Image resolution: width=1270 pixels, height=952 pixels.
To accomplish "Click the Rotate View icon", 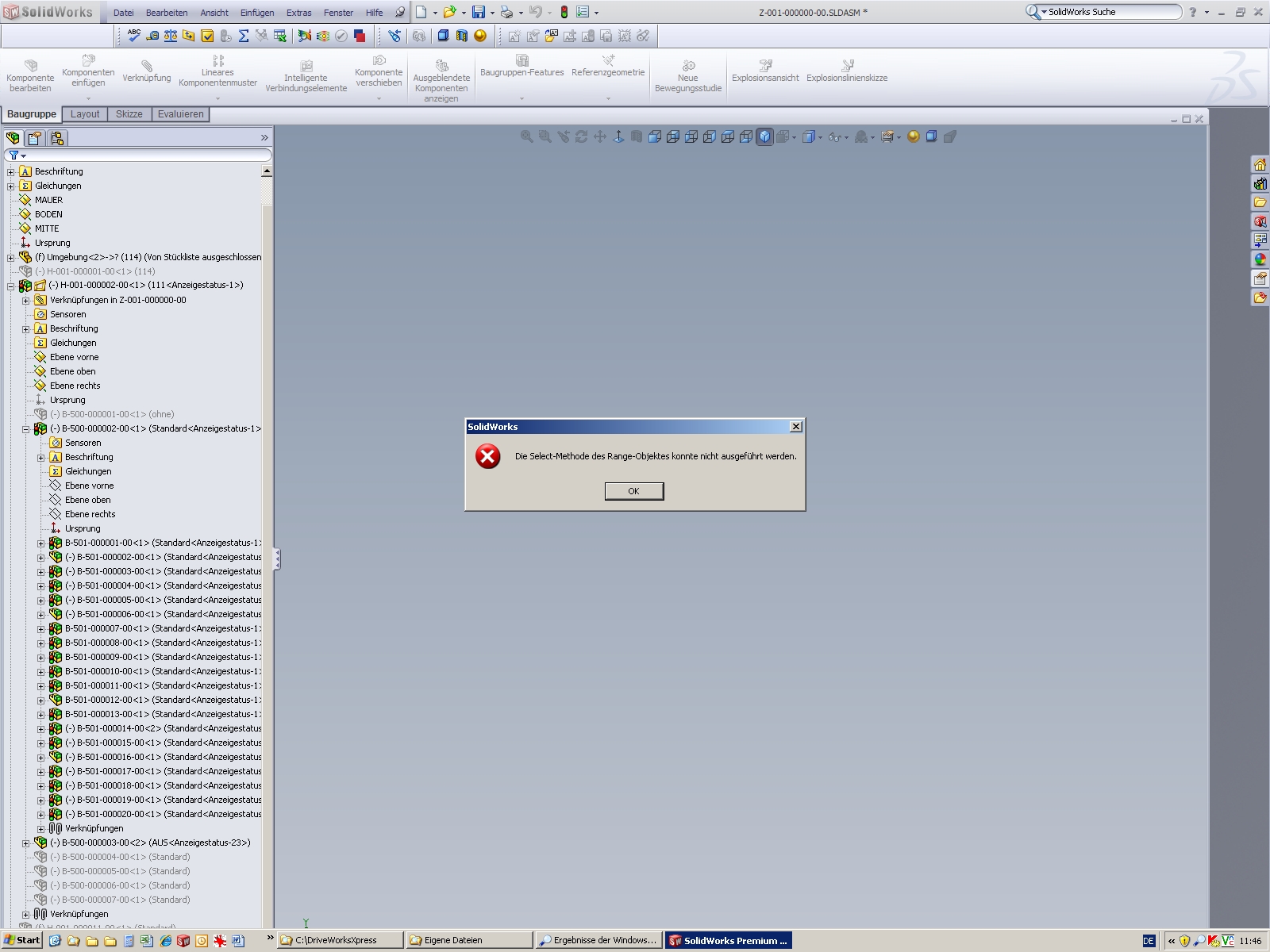I will coord(582,136).
